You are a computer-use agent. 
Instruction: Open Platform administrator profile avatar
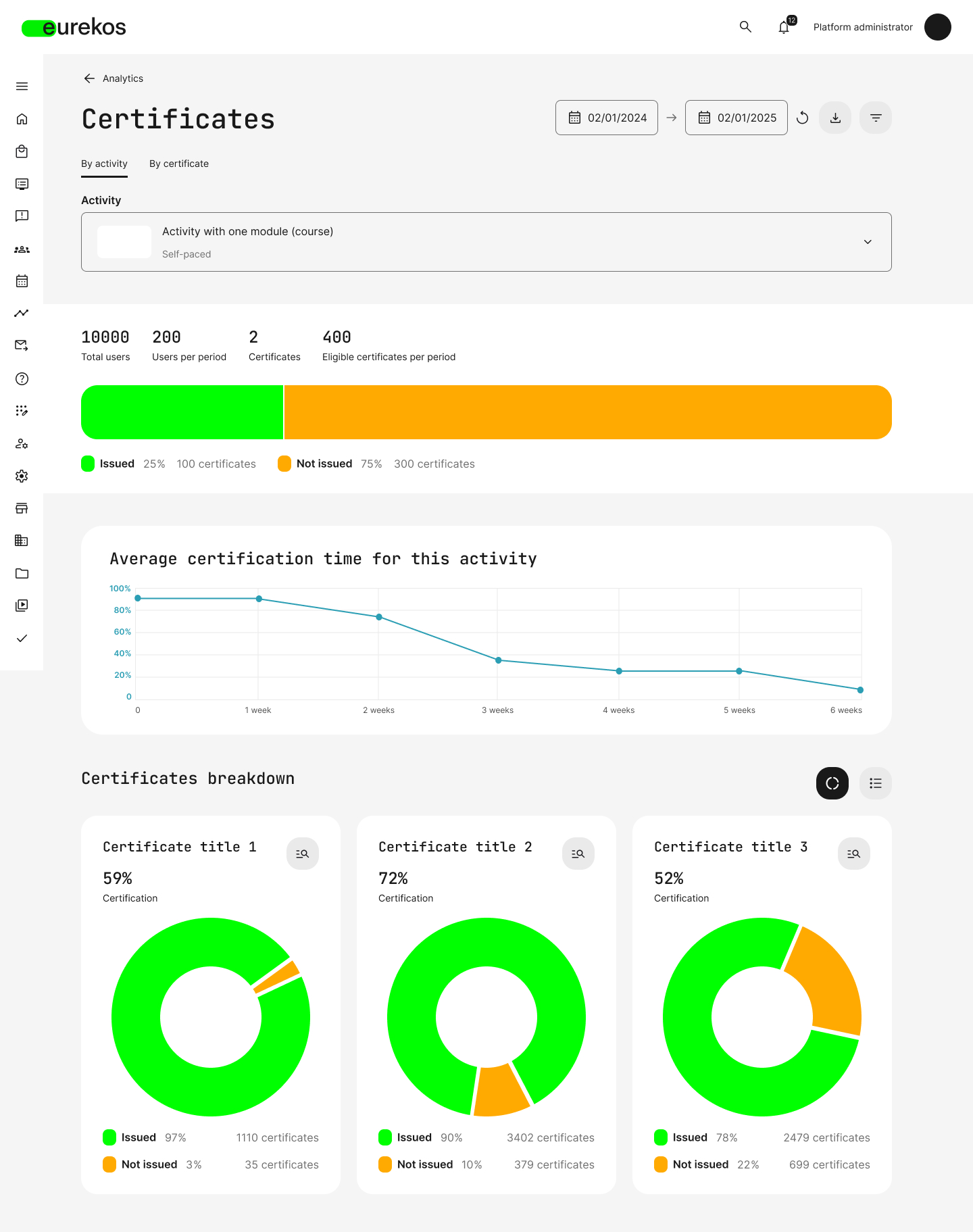(x=938, y=27)
